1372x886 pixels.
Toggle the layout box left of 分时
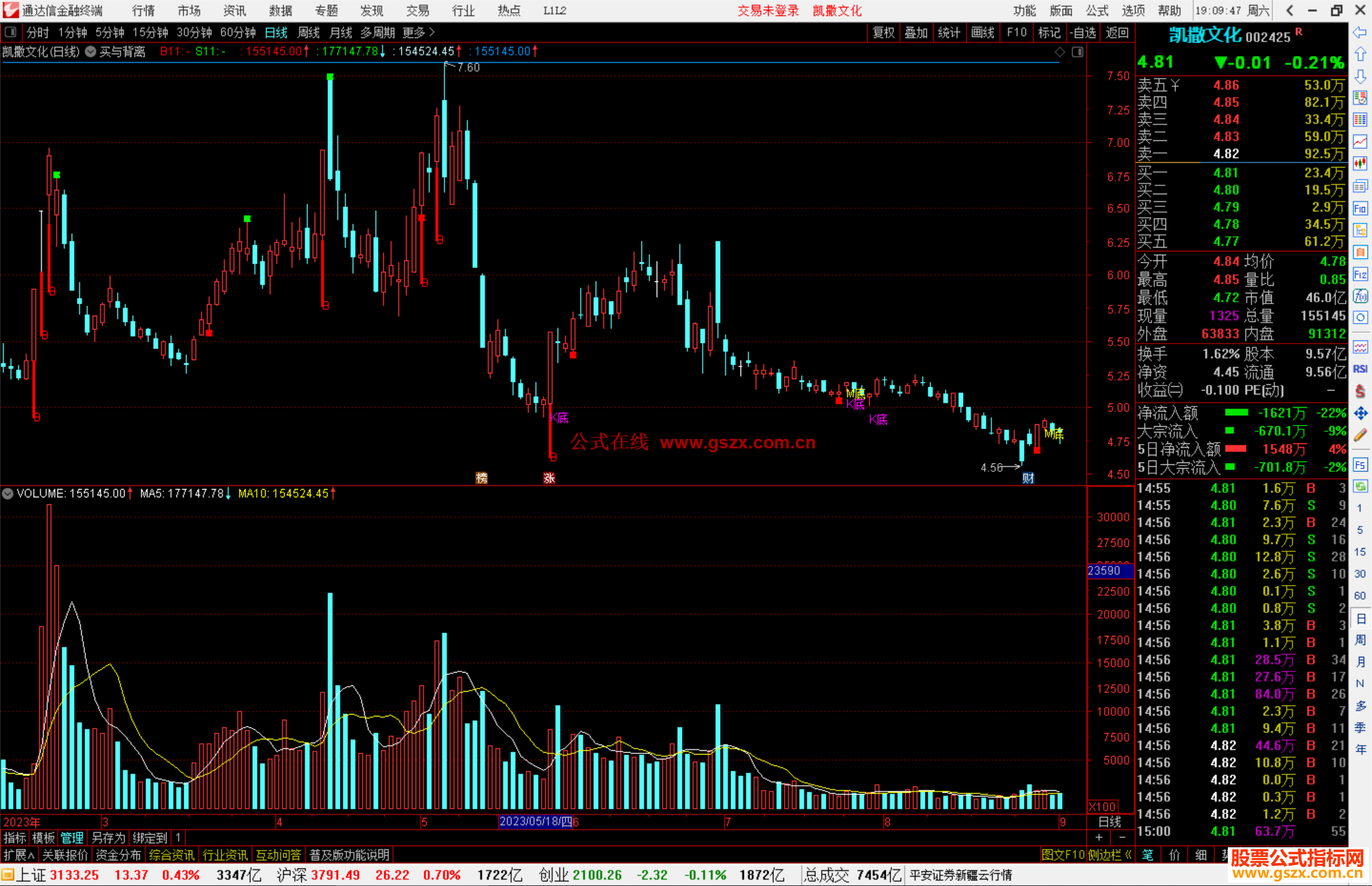[10, 32]
